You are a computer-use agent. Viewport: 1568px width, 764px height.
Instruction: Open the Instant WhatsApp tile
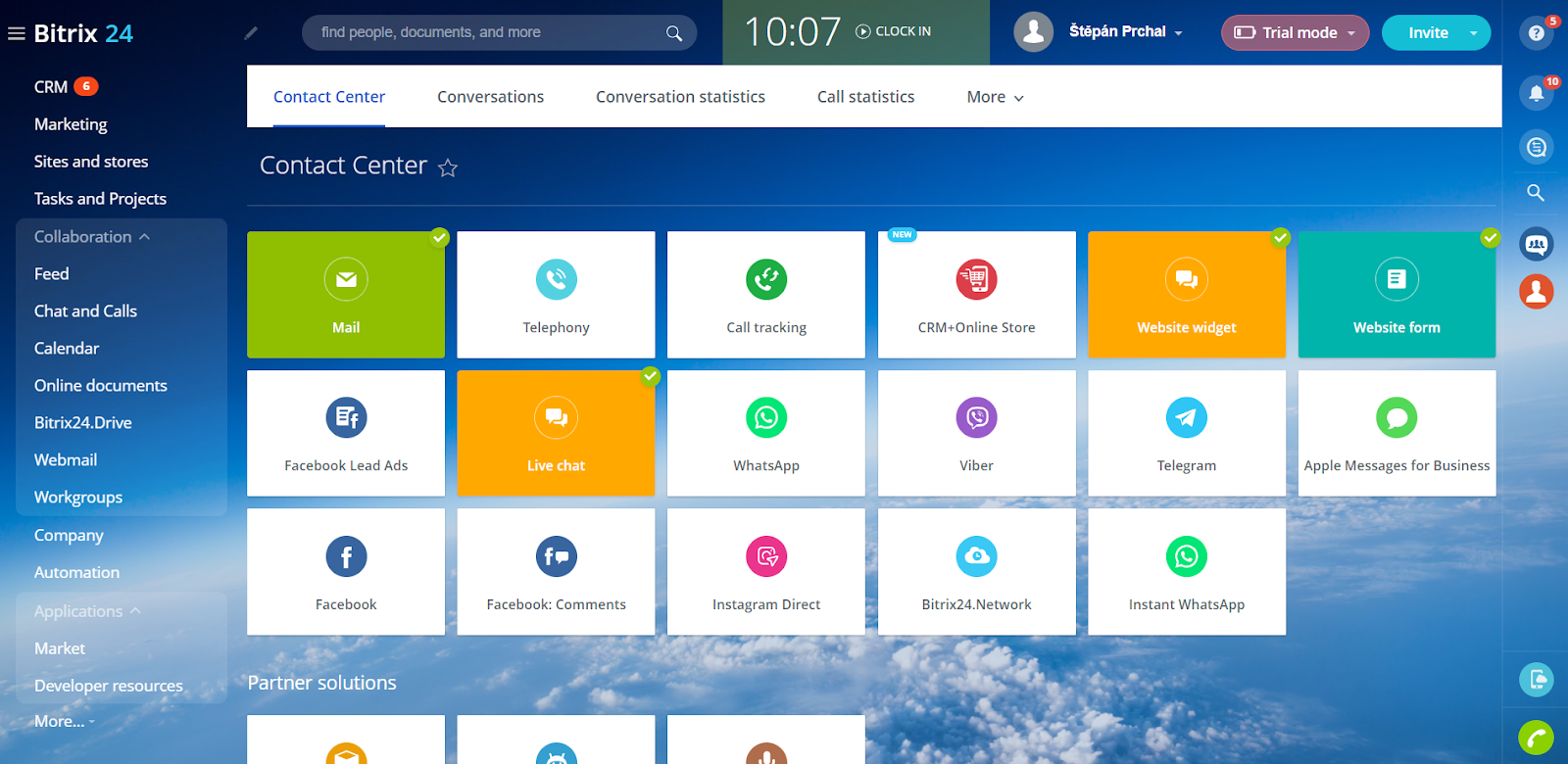click(1187, 572)
